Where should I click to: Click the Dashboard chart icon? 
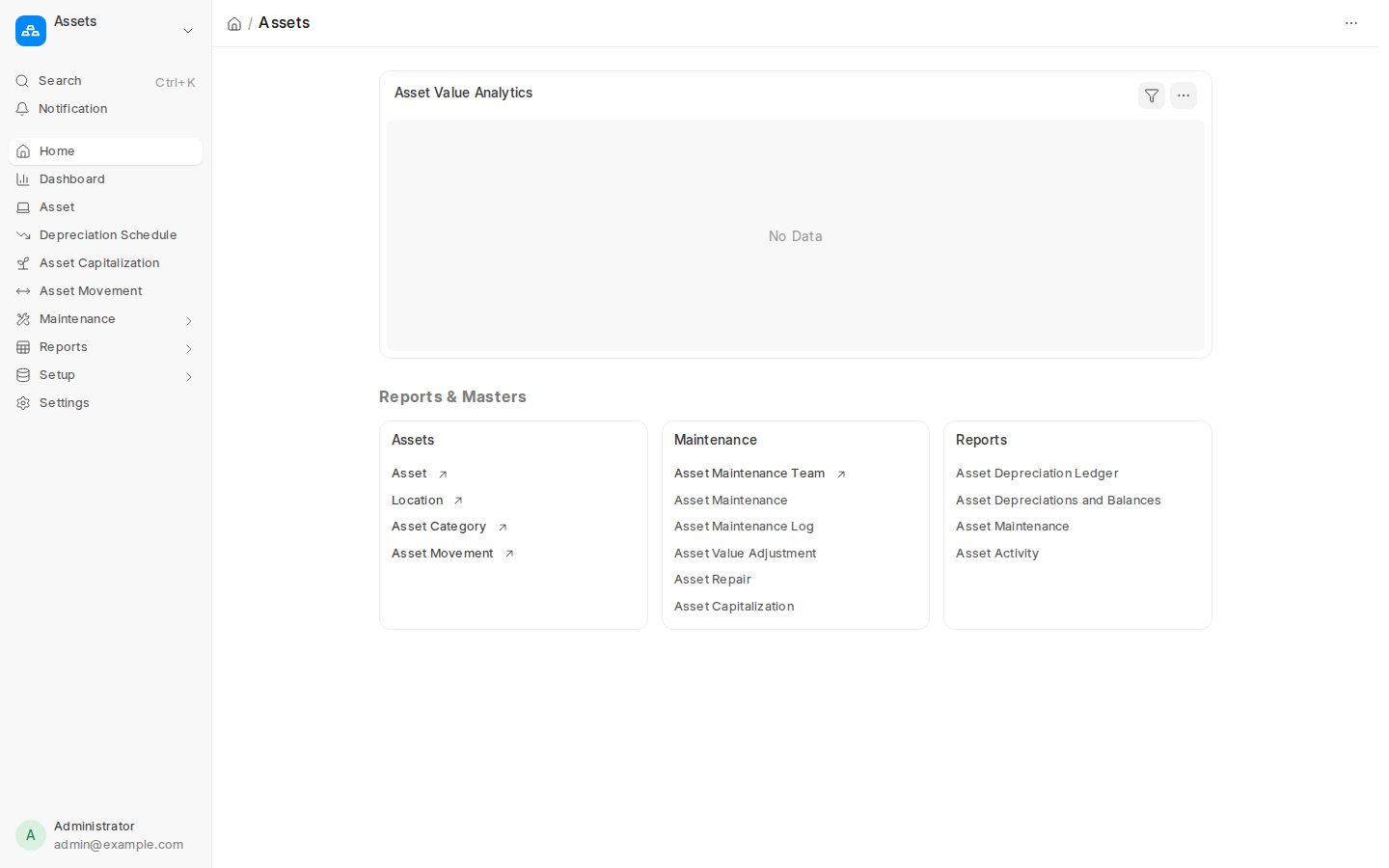(x=23, y=179)
